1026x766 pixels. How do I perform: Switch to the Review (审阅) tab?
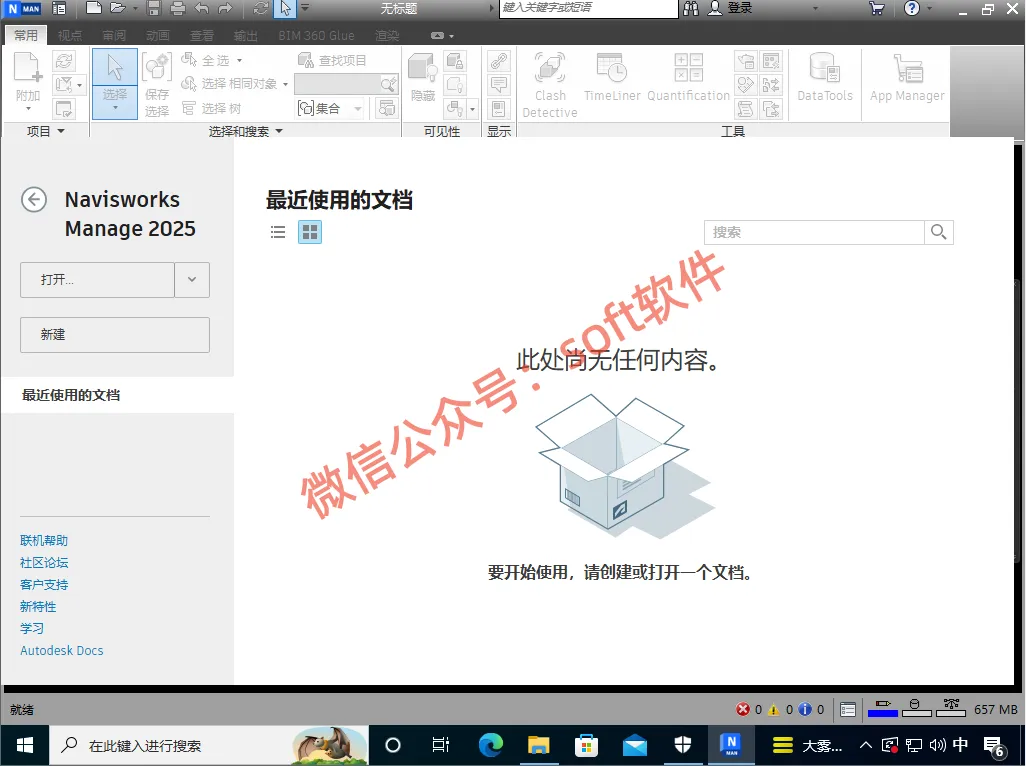[x=115, y=35]
